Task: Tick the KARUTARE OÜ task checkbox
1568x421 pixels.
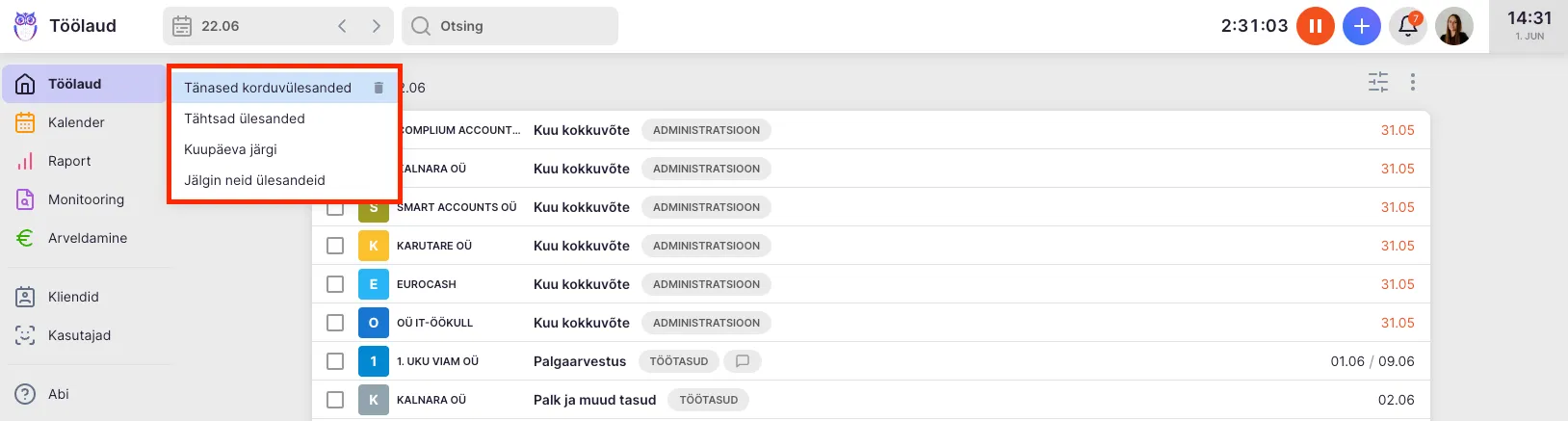Action: point(335,246)
